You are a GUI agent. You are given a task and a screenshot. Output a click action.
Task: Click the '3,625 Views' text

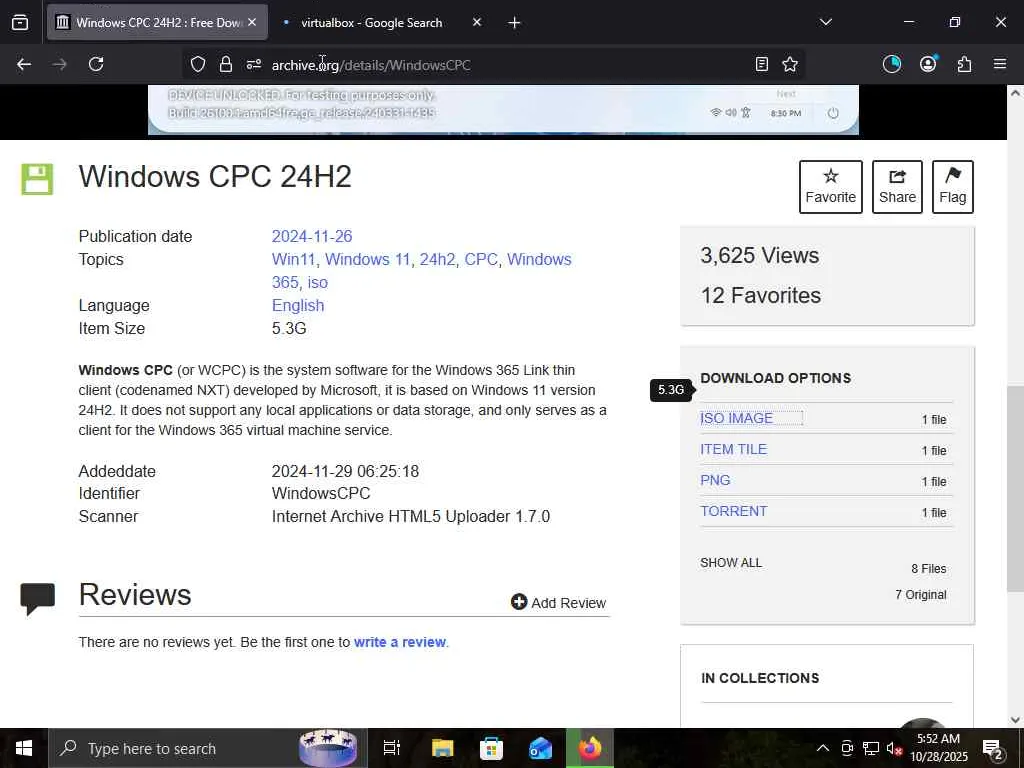click(759, 255)
